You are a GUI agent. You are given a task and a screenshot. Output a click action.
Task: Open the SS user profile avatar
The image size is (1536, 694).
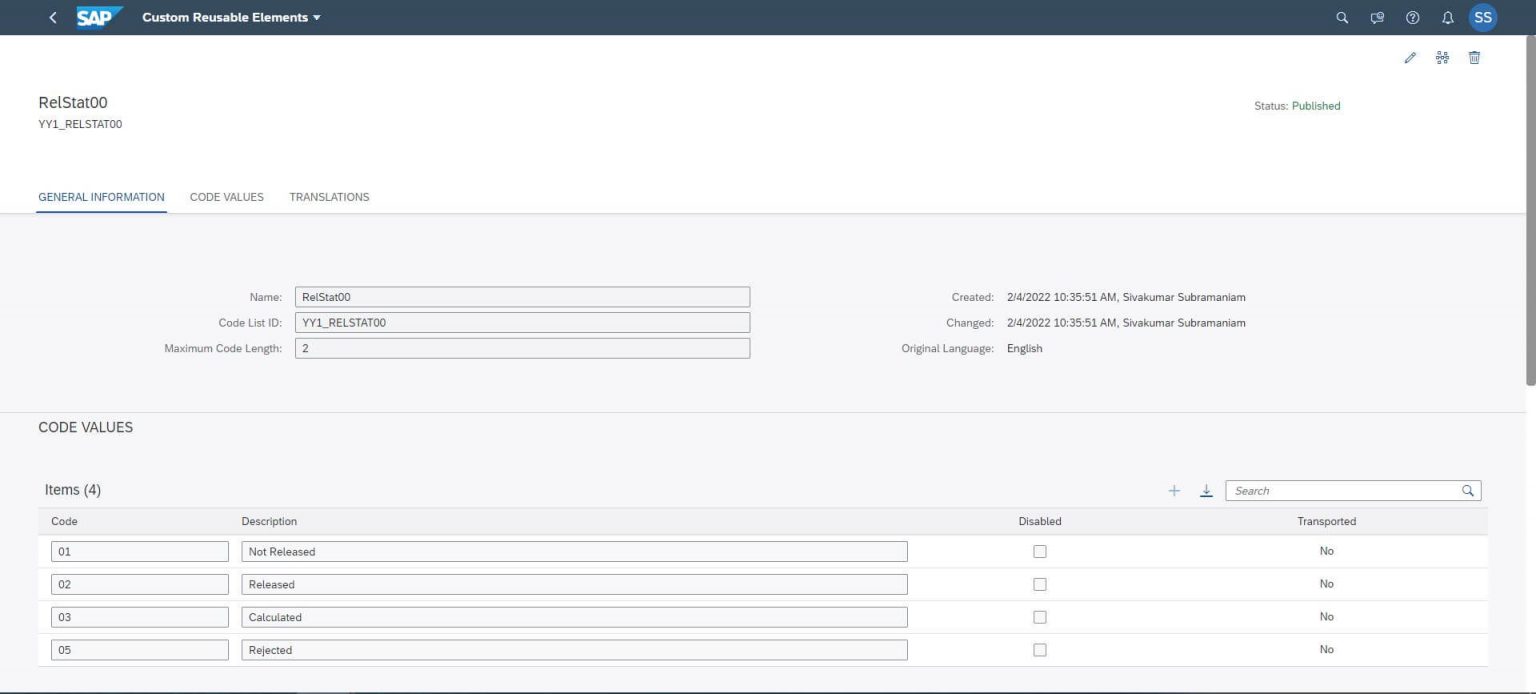coord(1483,18)
